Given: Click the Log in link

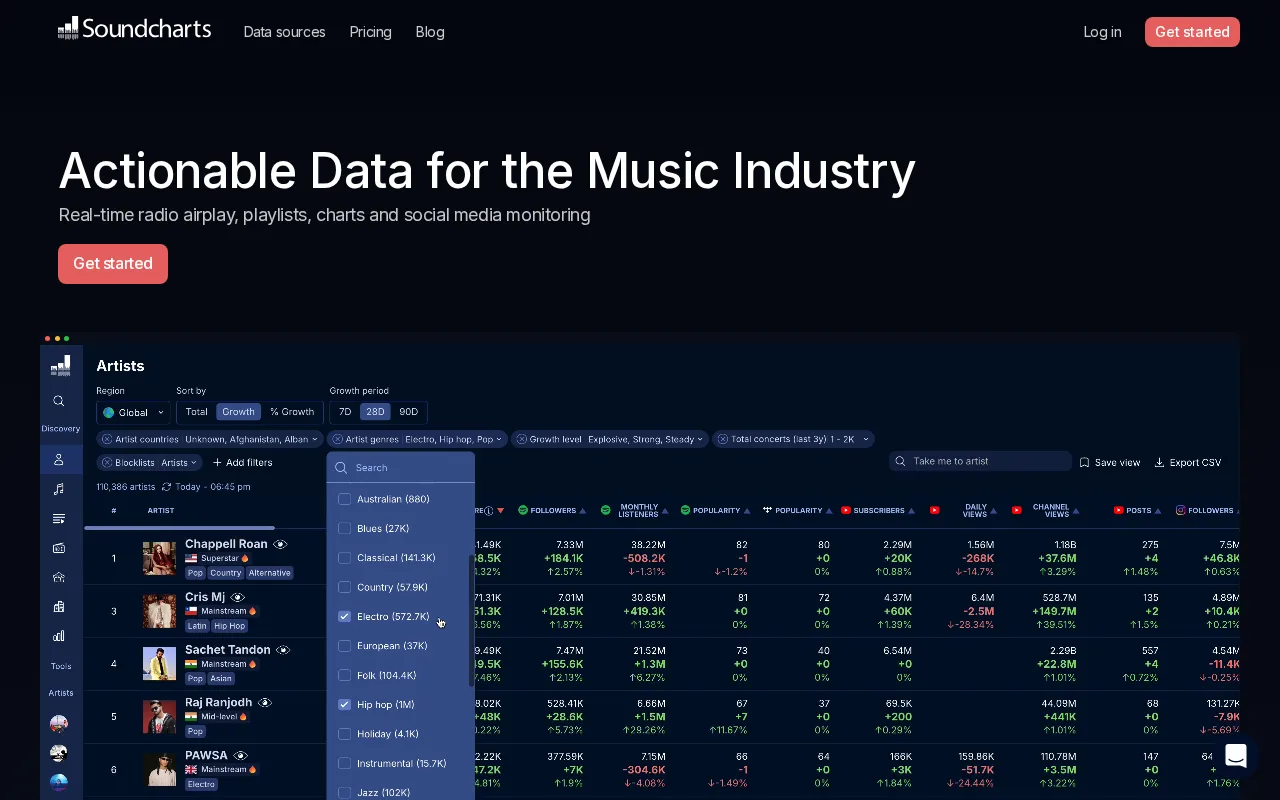Looking at the screenshot, I should tap(1102, 32).
